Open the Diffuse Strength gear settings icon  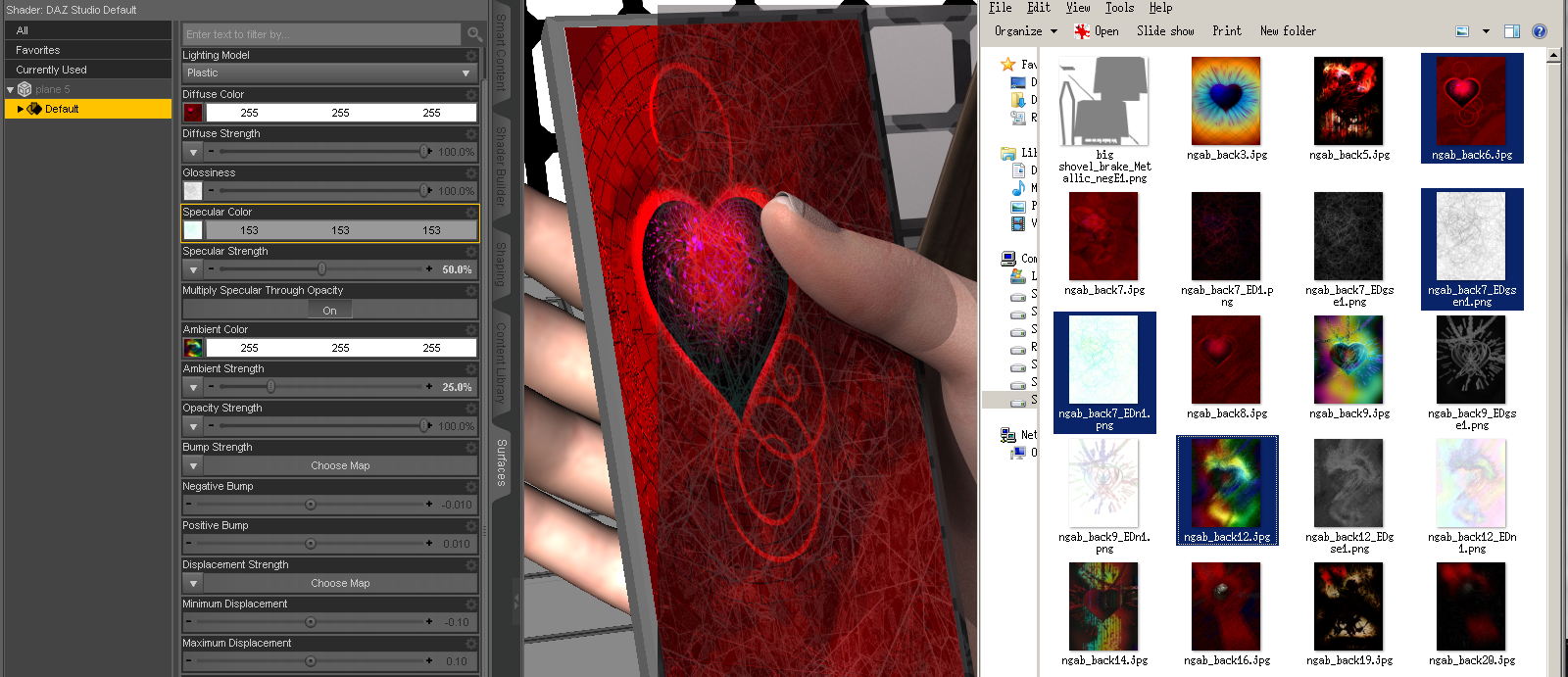tap(471, 134)
